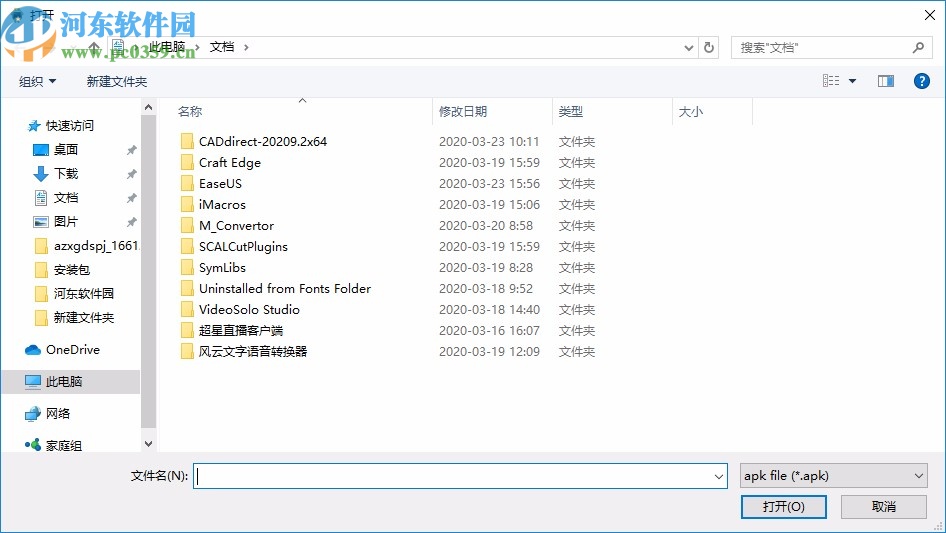Select the 风云文字语音转换器 folder name
The height and width of the screenshot is (533, 946).
pos(253,351)
